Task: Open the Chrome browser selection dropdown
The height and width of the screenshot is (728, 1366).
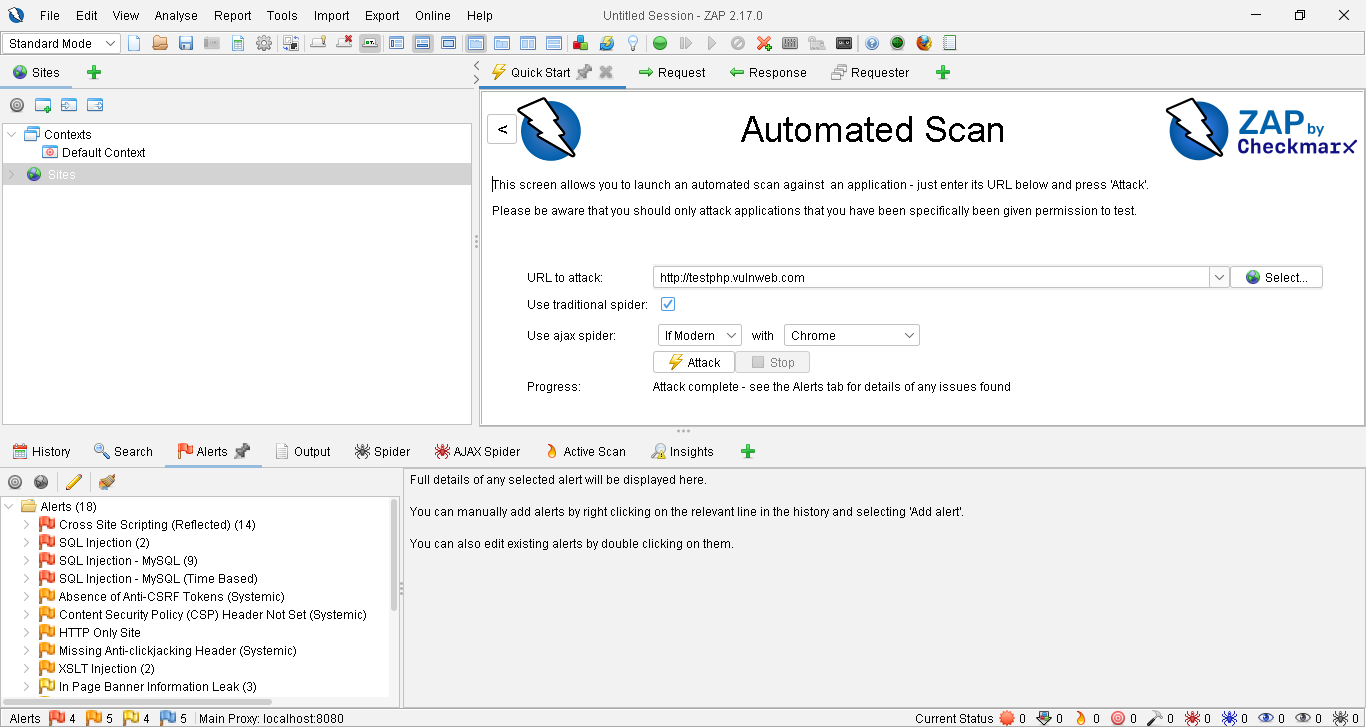Action: [x=851, y=335]
